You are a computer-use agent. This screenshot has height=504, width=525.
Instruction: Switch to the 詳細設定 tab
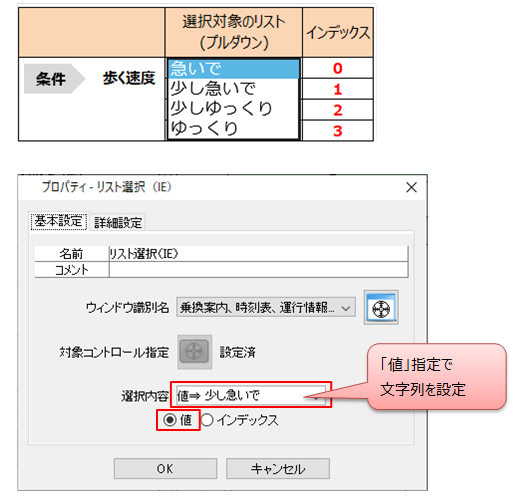pos(118,222)
